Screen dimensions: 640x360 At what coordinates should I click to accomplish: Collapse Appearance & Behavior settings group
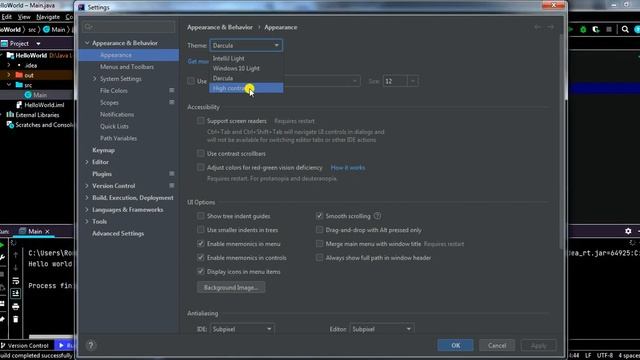point(87,43)
